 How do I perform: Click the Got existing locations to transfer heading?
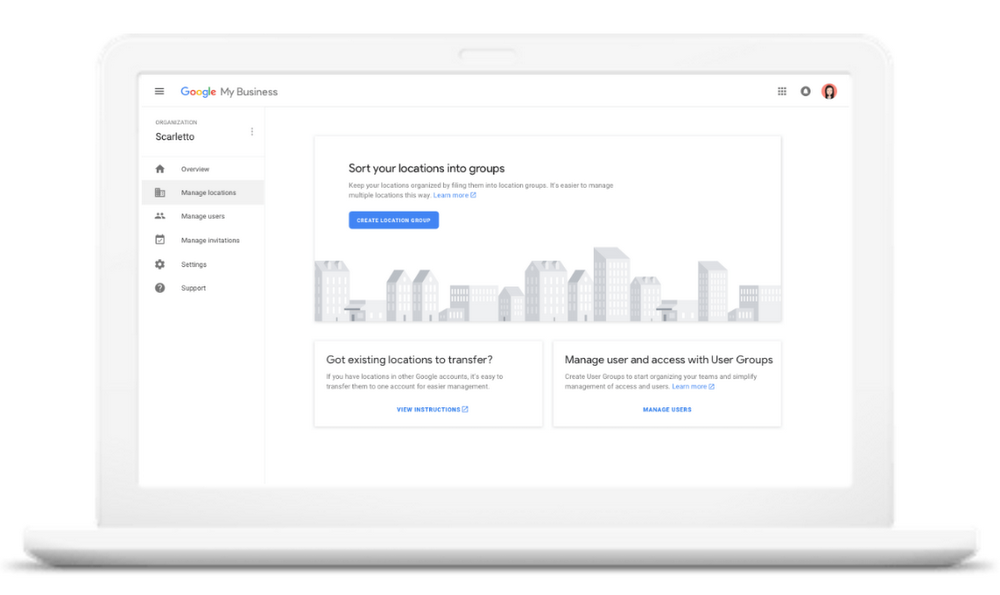click(x=409, y=360)
